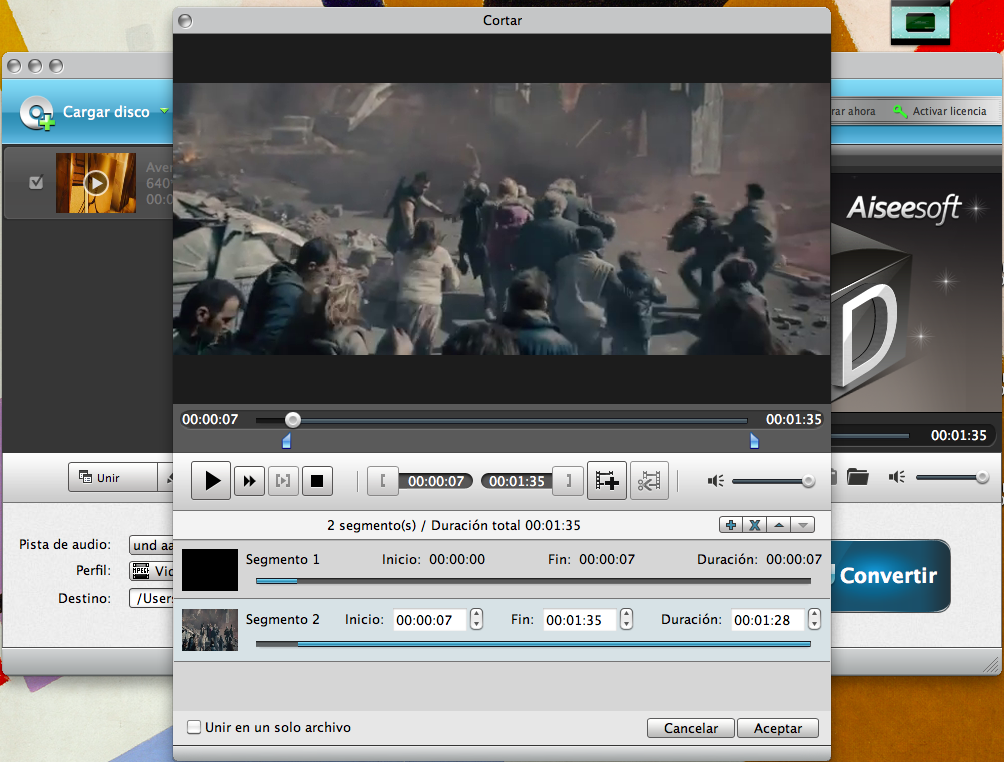Click the end time 00:01:35 toolbar field
This screenshot has height=762, width=1004.
coord(517,481)
